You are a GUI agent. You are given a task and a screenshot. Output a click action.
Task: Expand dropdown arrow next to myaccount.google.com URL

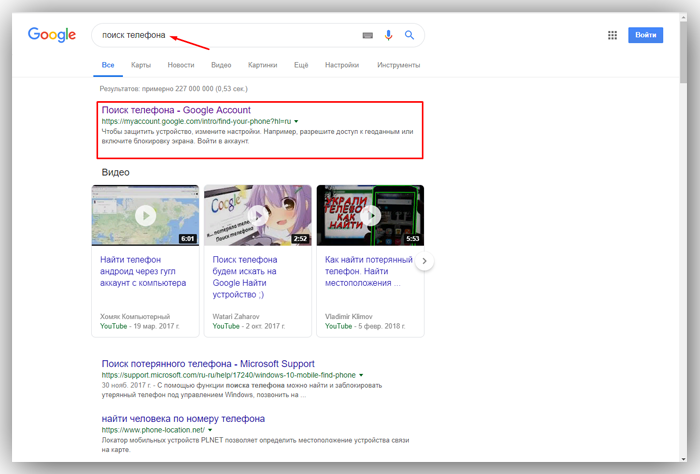tap(296, 121)
